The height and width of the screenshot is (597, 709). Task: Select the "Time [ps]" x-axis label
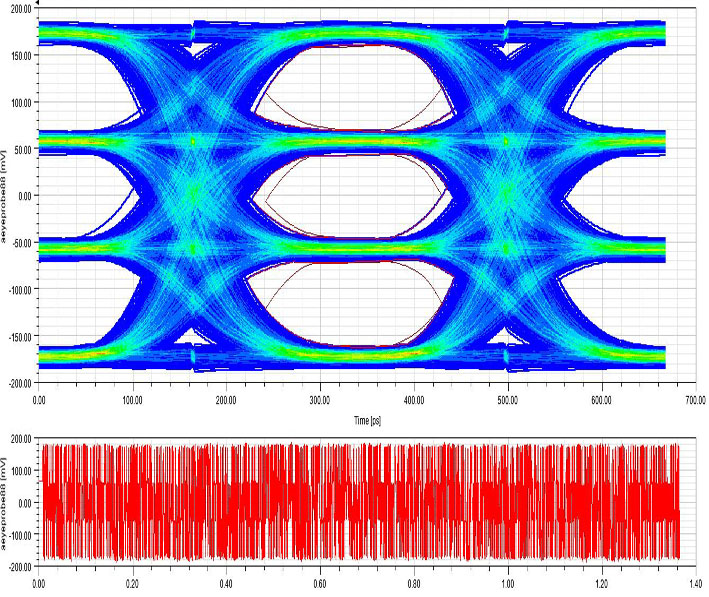364,422
